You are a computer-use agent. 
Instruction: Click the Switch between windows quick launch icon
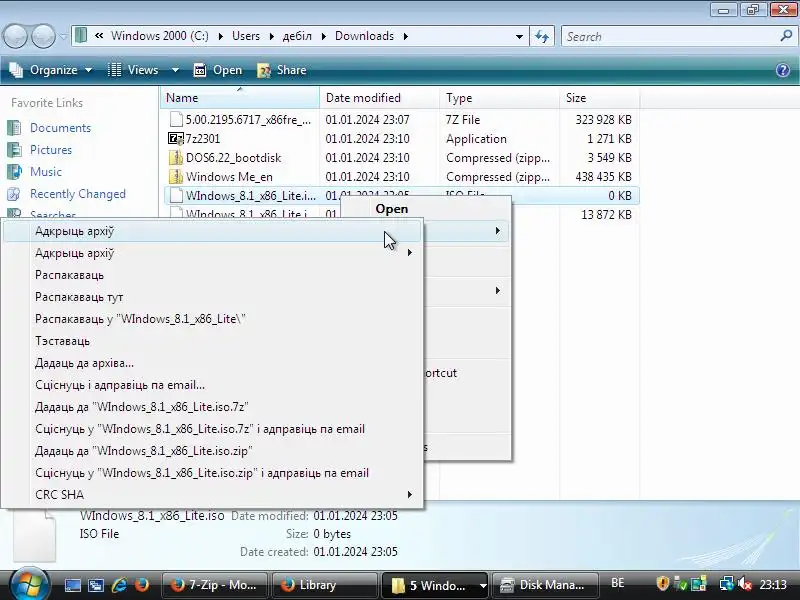[x=96, y=585]
